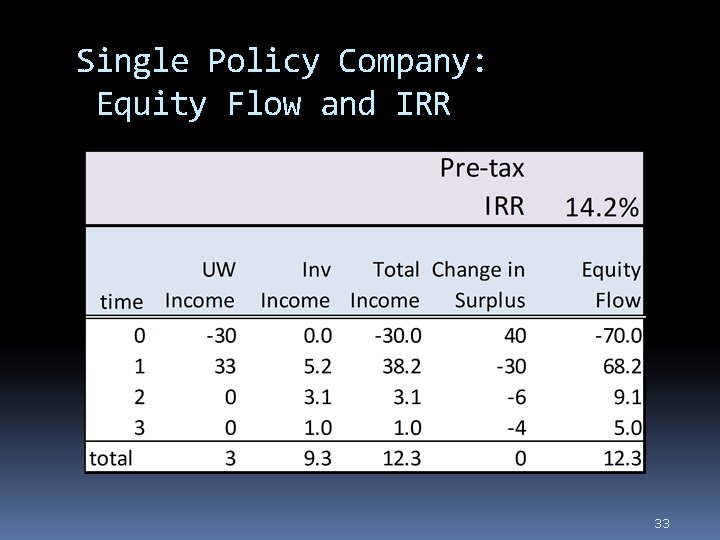Click the 38.2 total income cell
The width and height of the screenshot is (720, 540).
point(401,366)
